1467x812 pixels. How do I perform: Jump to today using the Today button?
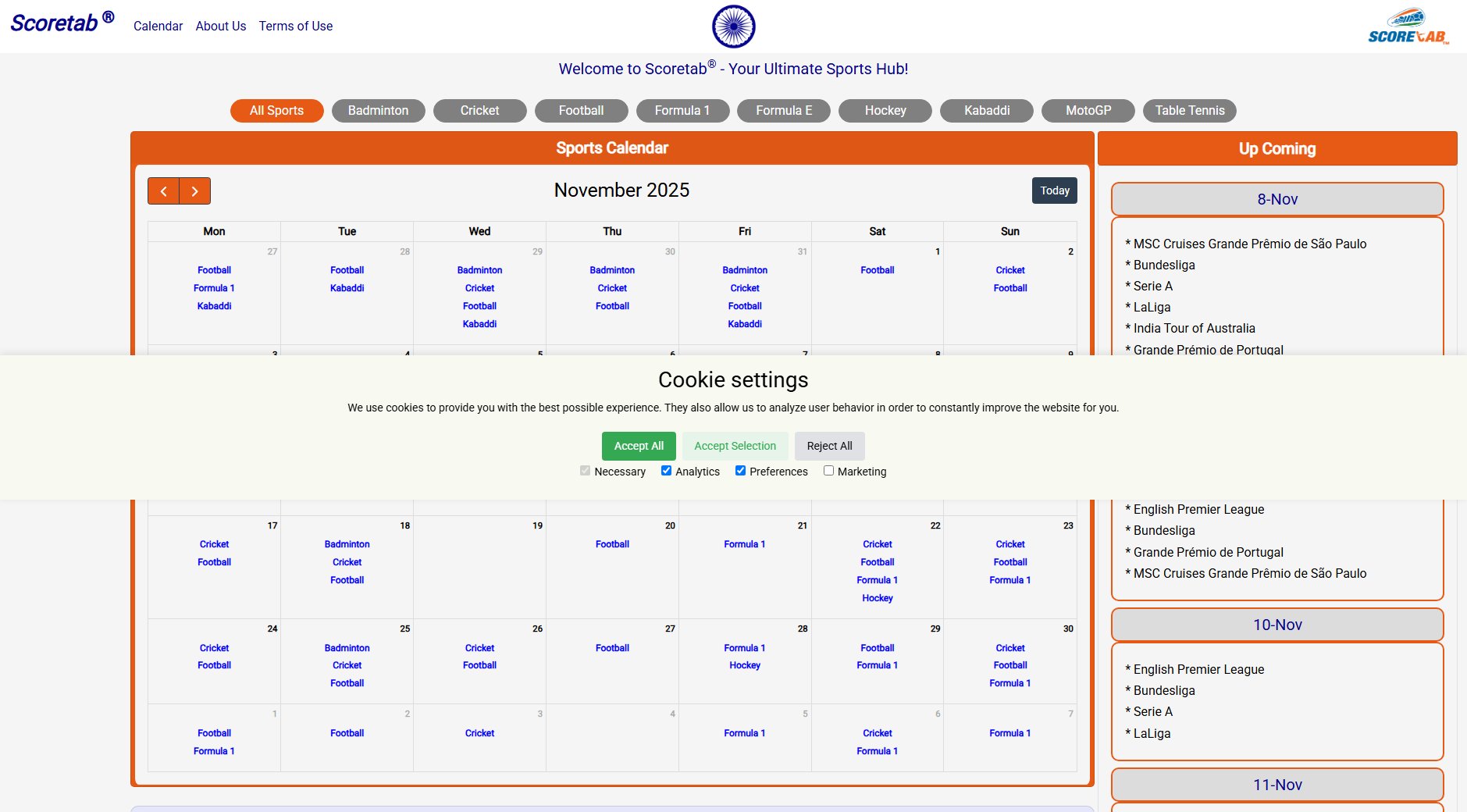pyautogui.click(x=1054, y=191)
